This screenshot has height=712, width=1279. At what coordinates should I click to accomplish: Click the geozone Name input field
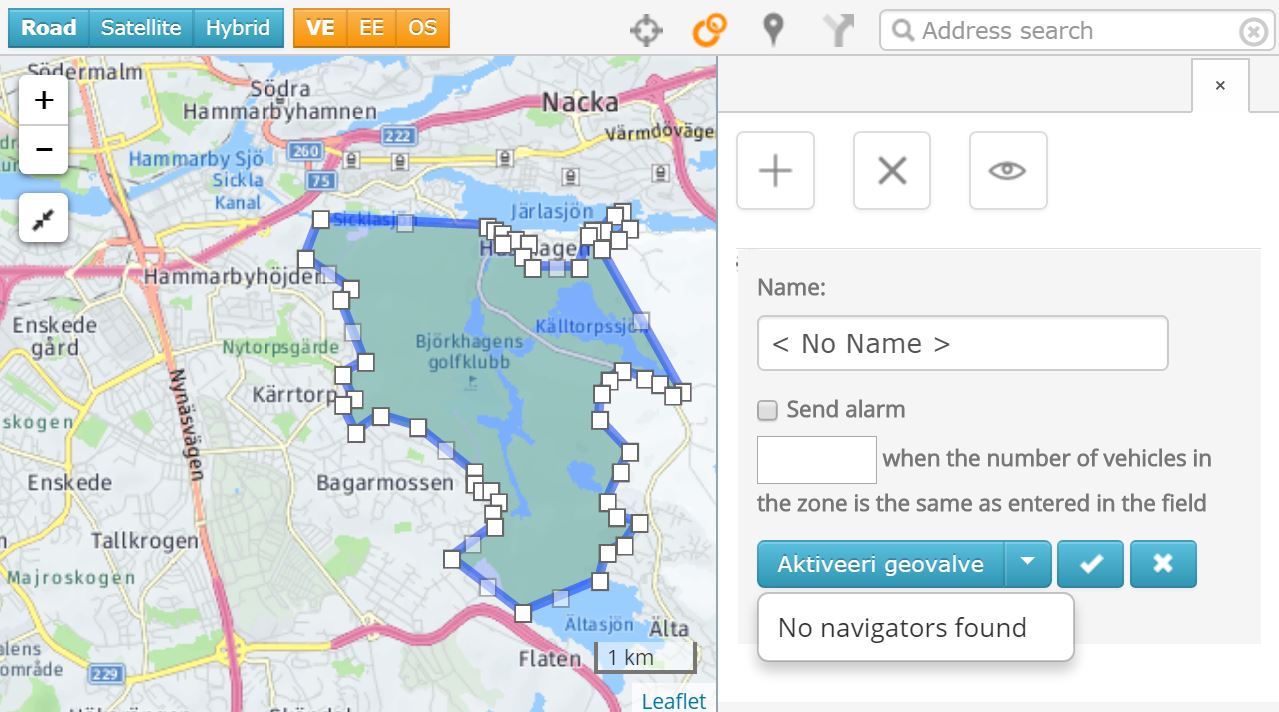click(x=962, y=344)
